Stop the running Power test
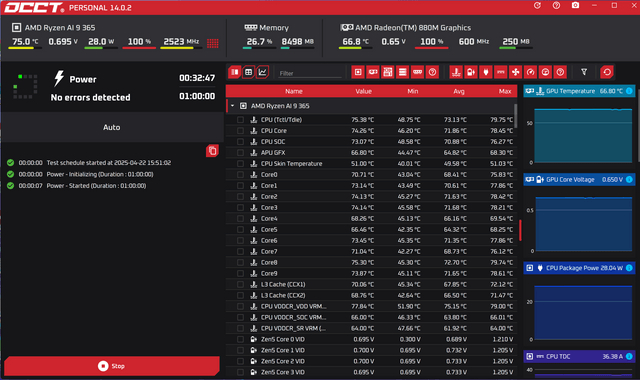Screen dimensions: 640x380 112,366
